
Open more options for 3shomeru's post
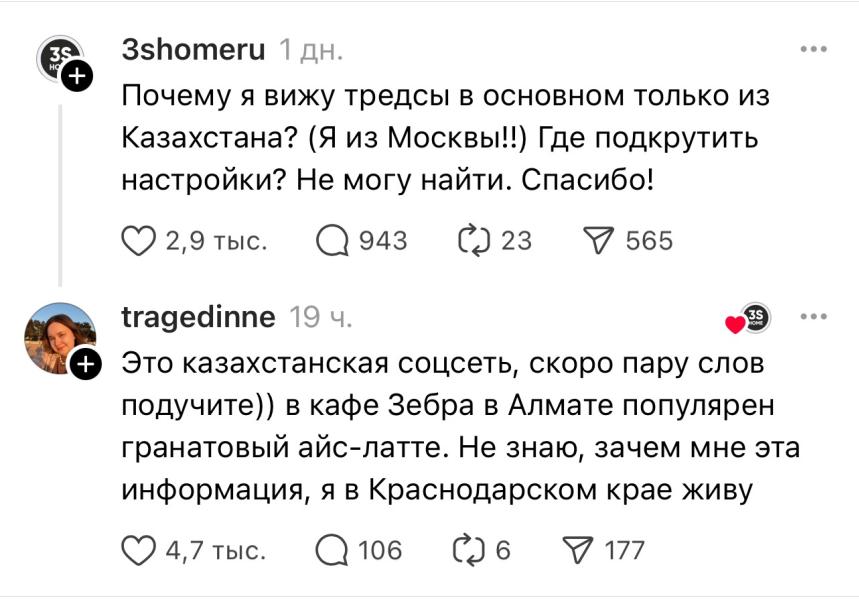tap(814, 49)
